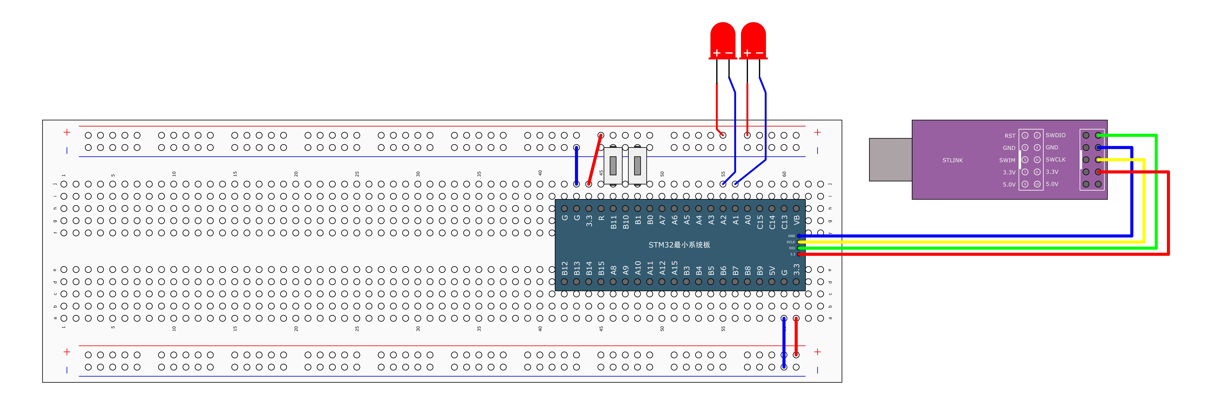
Task: Click STM32 pin label B11
Action: pyautogui.click(x=613, y=222)
